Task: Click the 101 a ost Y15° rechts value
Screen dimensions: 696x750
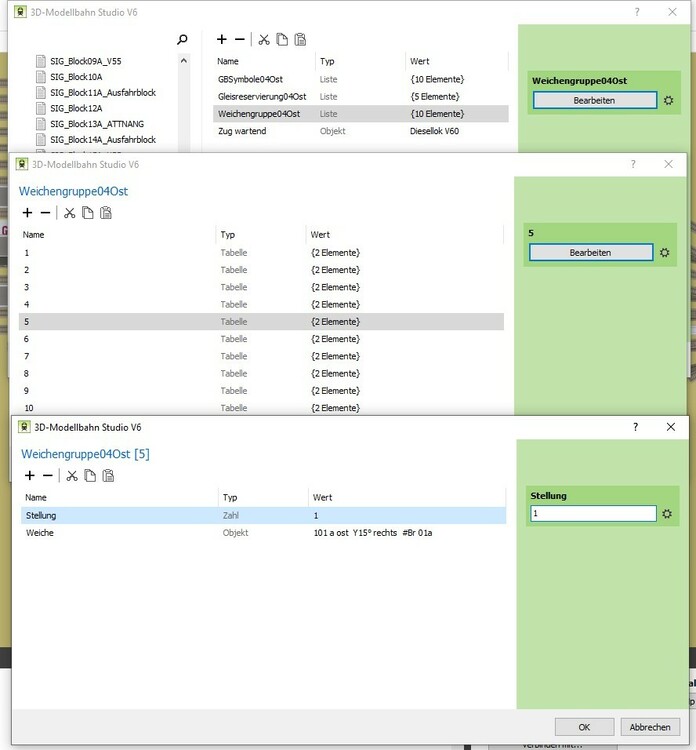Action: point(373,533)
